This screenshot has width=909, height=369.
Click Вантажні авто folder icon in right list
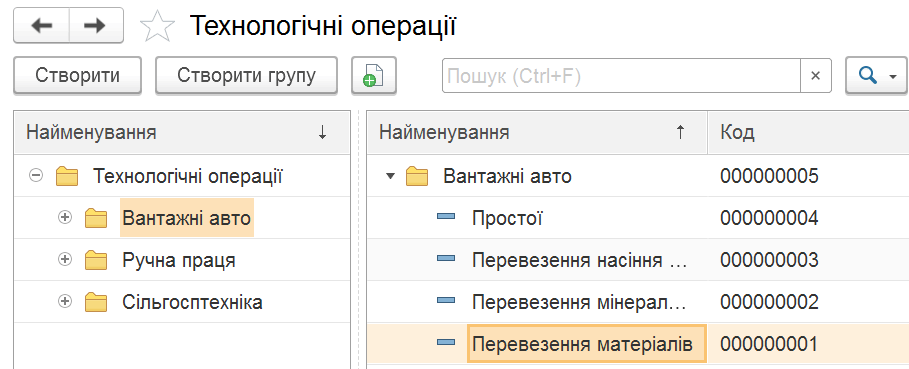tap(417, 176)
